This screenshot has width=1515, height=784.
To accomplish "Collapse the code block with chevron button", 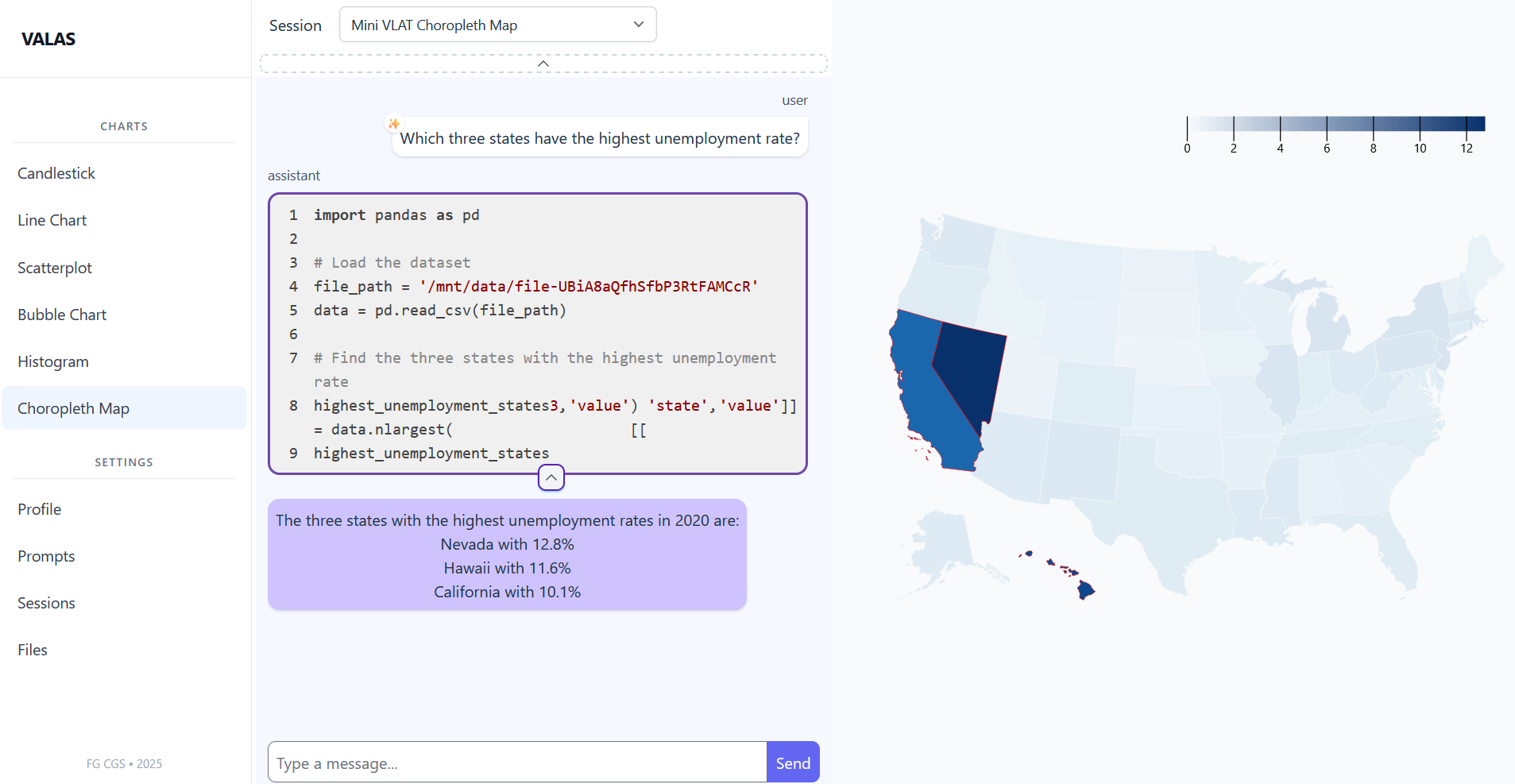I will click(551, 477).
